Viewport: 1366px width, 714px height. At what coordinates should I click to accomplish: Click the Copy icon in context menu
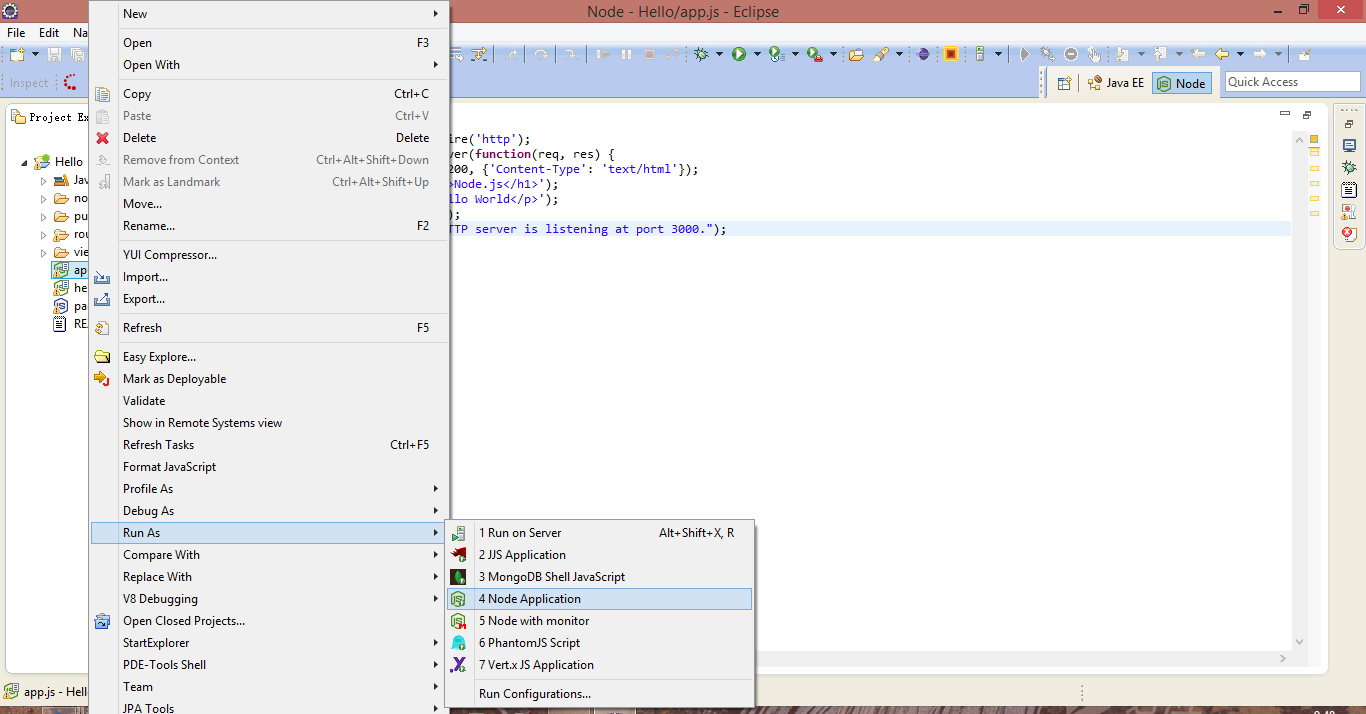point(102,94)
